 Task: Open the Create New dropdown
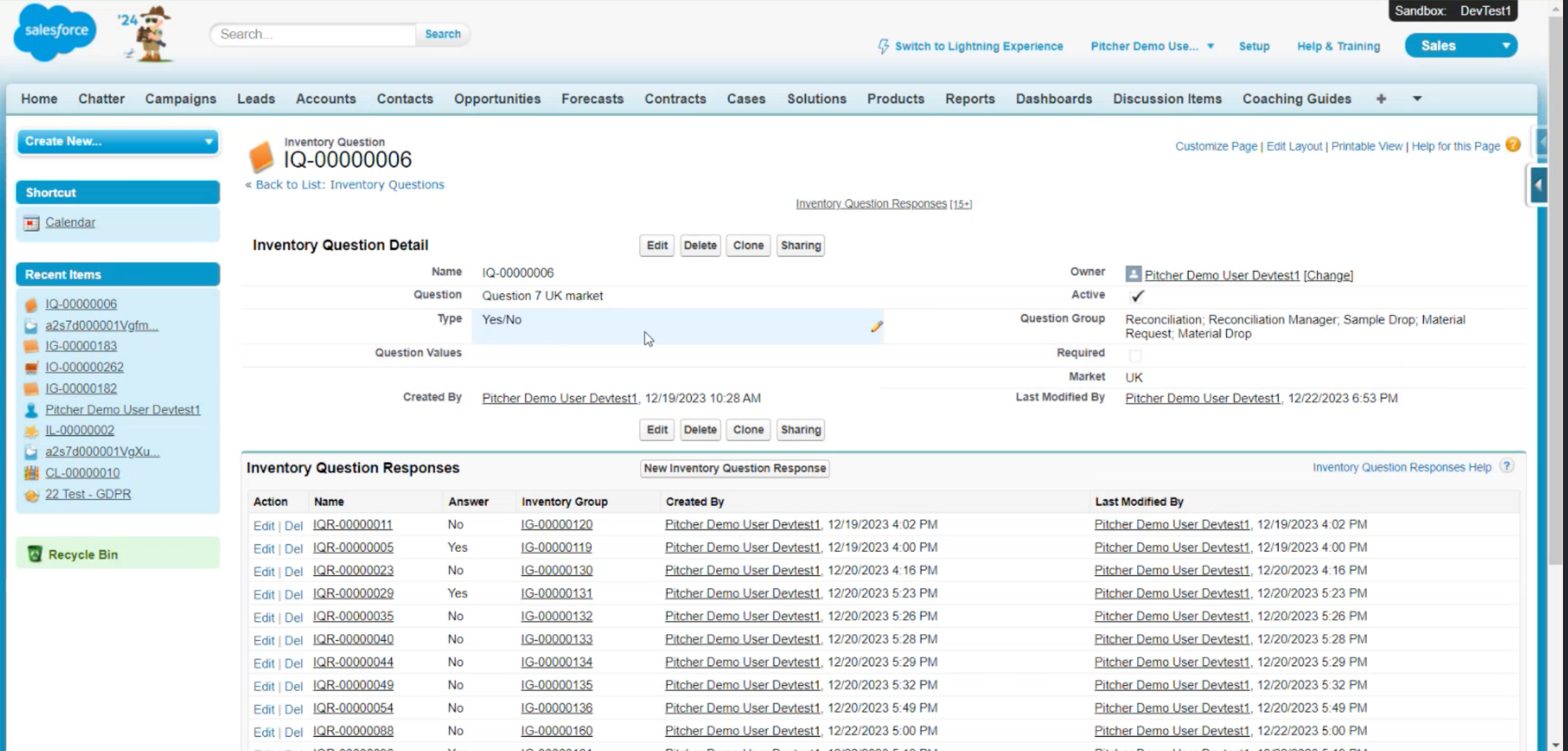118,142
